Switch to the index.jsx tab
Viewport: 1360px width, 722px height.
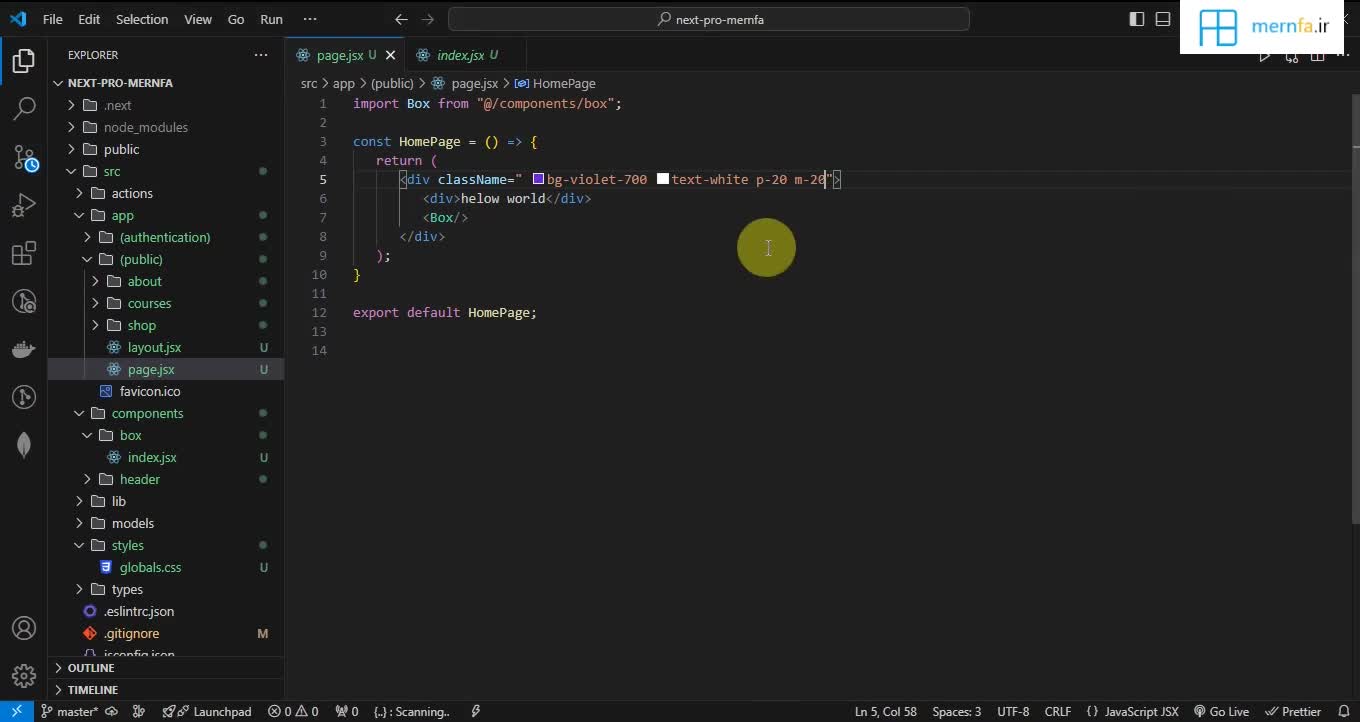pyautogui.click(x=460, y=55)
